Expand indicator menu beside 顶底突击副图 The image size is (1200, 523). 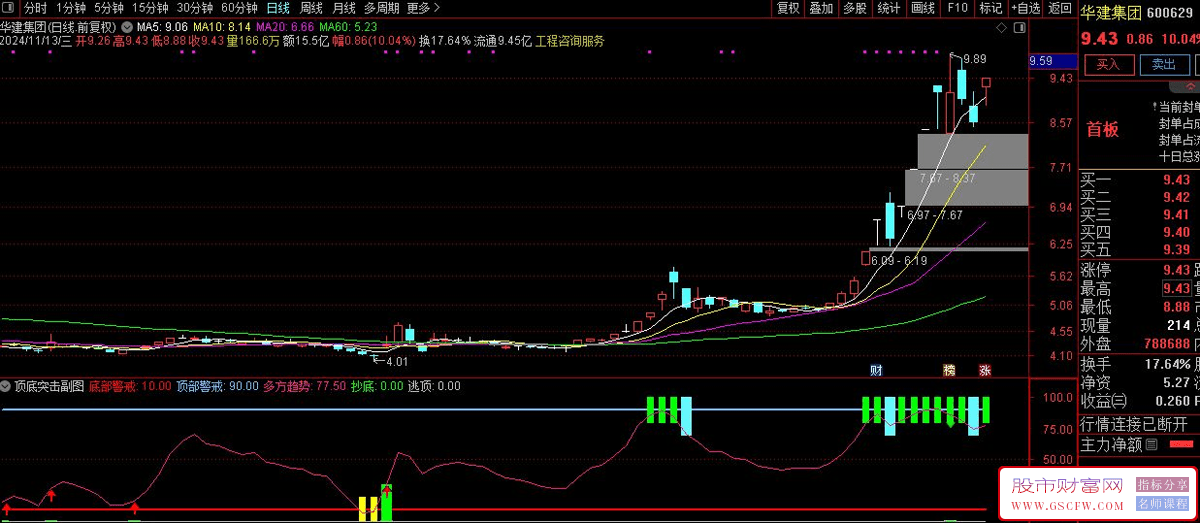click(x=6, y=385)
